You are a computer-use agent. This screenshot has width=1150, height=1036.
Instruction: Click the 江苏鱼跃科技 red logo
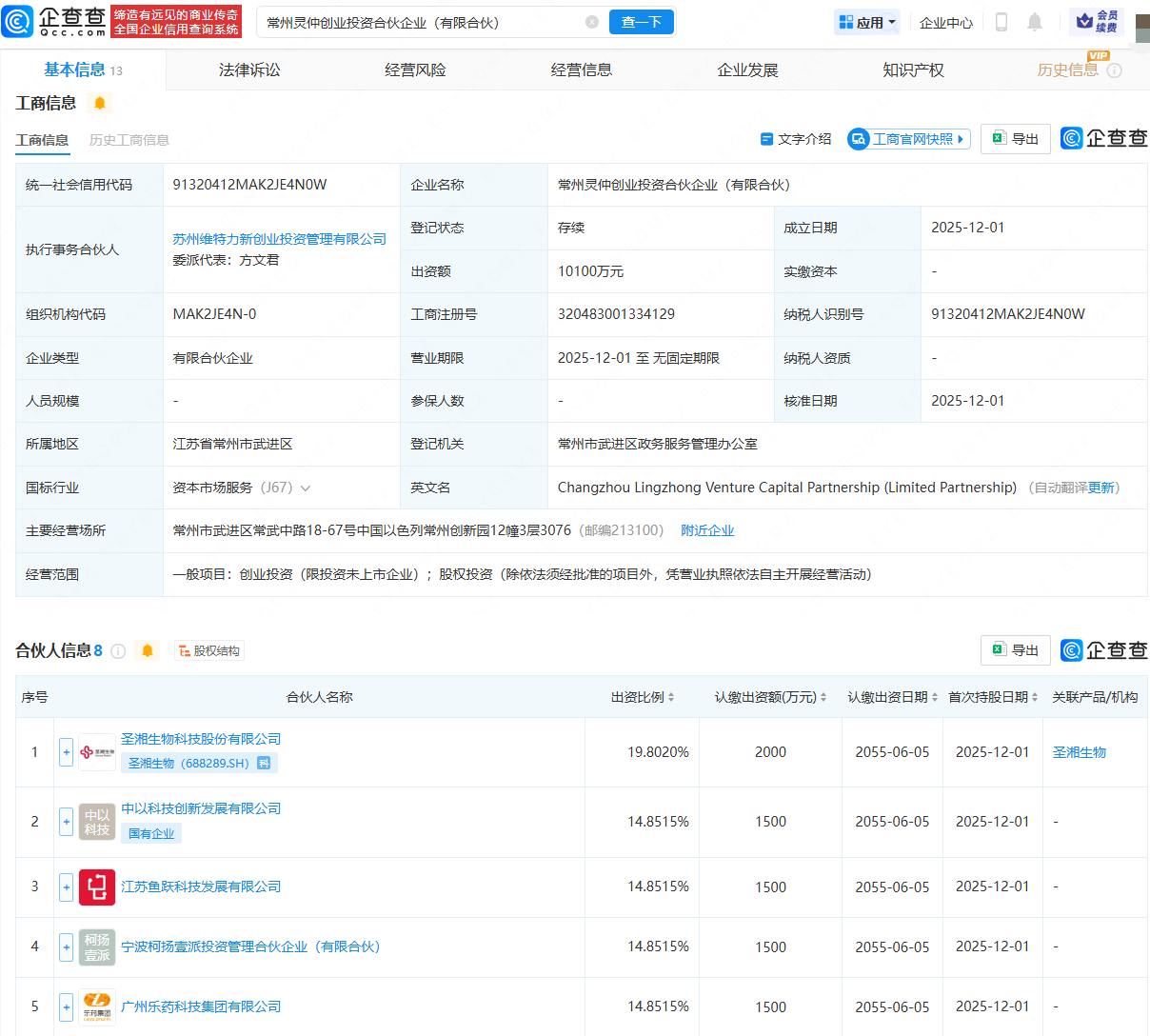point(97,887)
